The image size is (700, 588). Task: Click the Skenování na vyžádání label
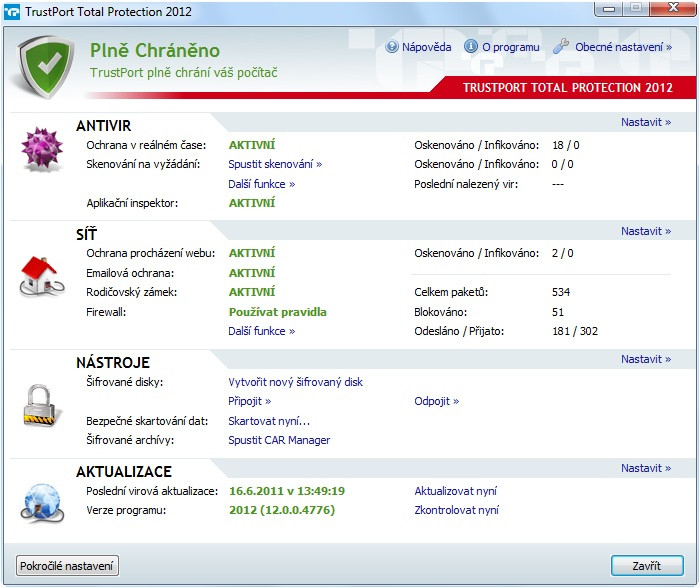tap(143, 164)
